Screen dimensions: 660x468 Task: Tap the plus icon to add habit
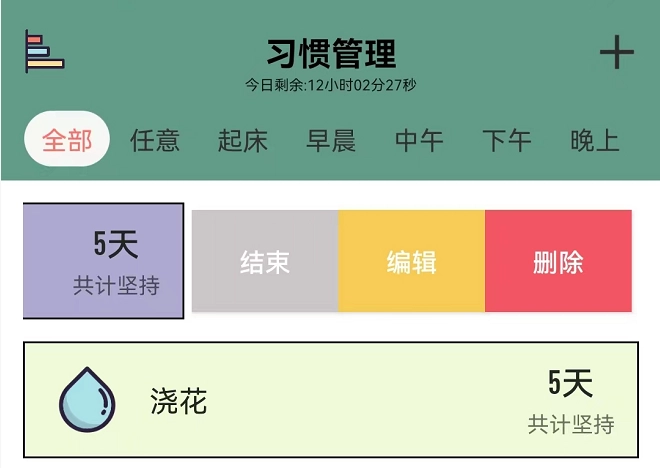[x=616, y=52]
